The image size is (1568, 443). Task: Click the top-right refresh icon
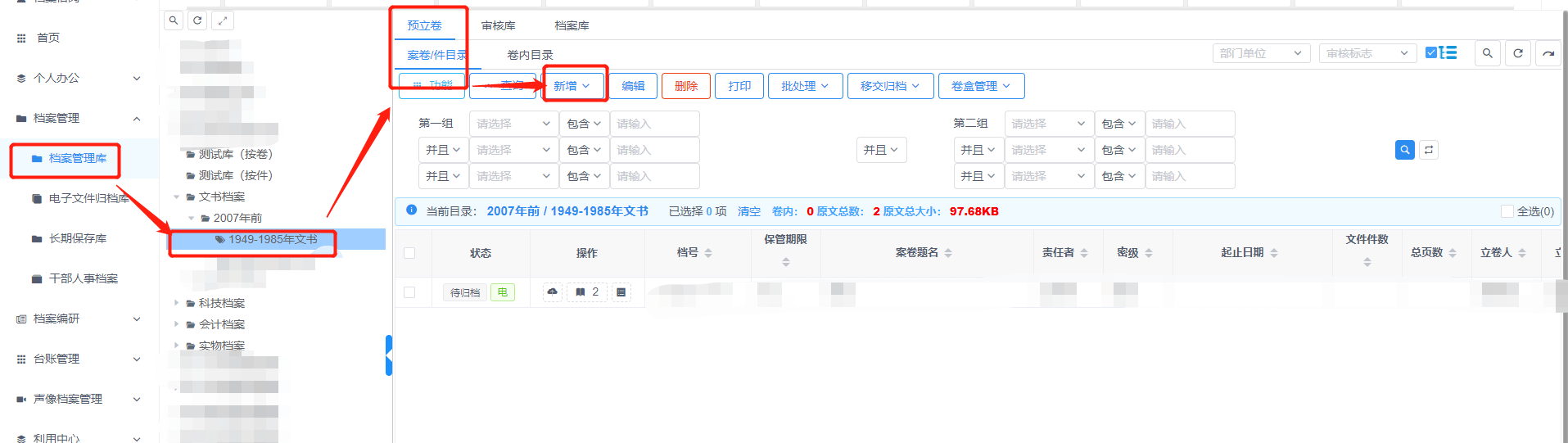1517,53
